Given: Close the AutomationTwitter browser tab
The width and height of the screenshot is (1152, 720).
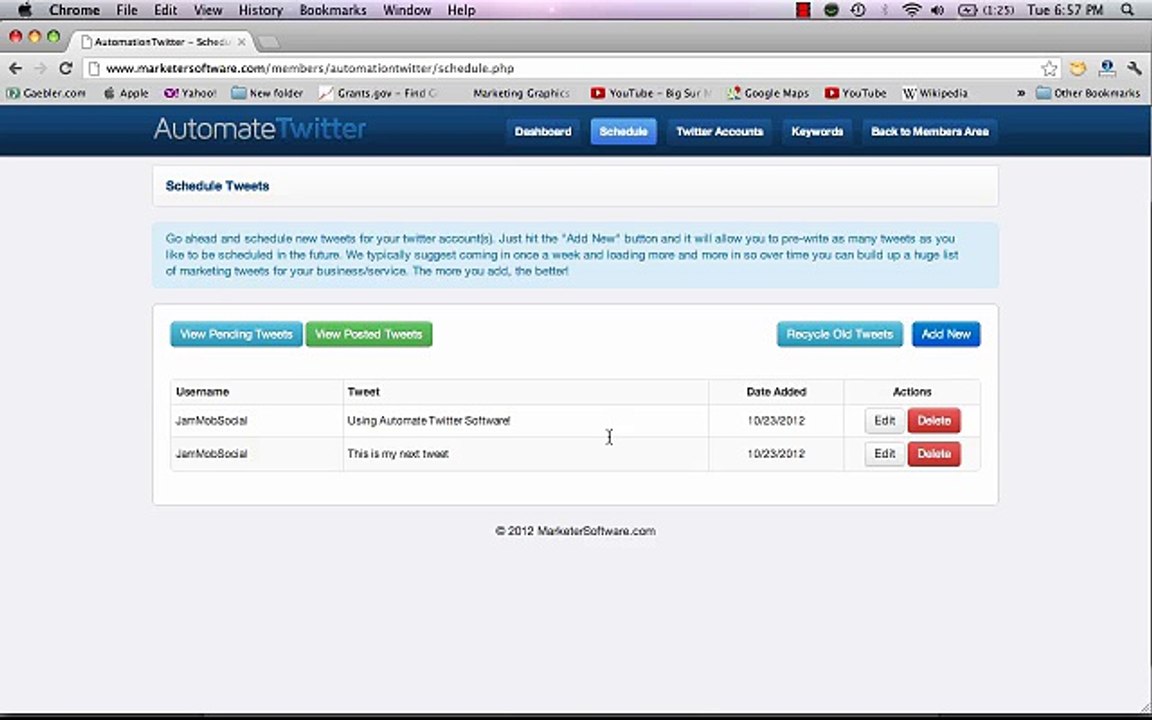Looking at the screenshot, I should pyautogui.click(x=242, y=42).
